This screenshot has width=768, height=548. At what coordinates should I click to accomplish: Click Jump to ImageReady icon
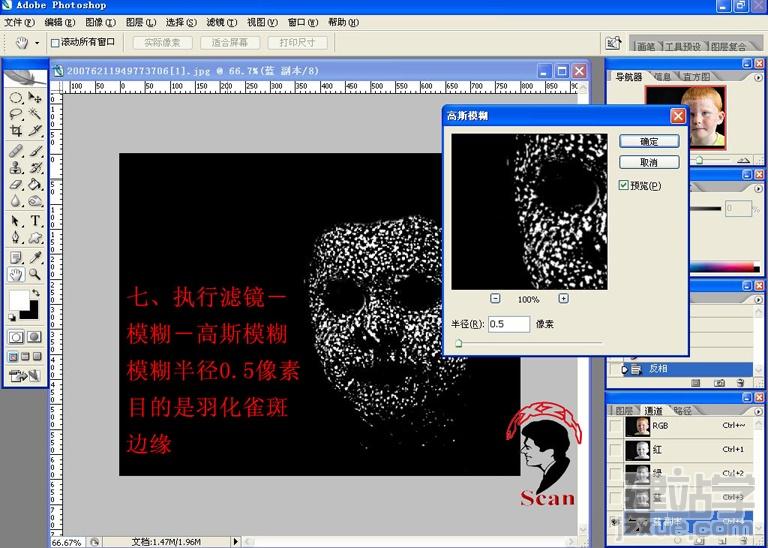24,376
